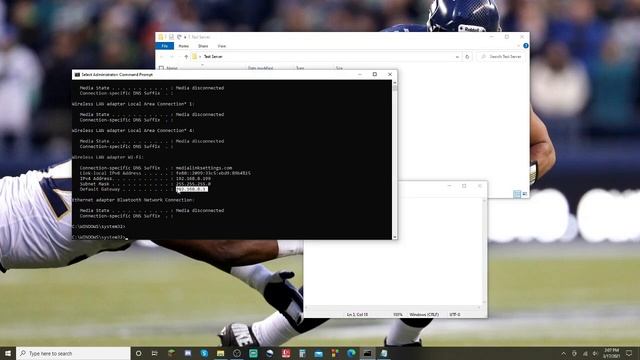Open the red app icon on taskbar
The width and height of the screenshot is (640, 360).
[x=286, y=353]
